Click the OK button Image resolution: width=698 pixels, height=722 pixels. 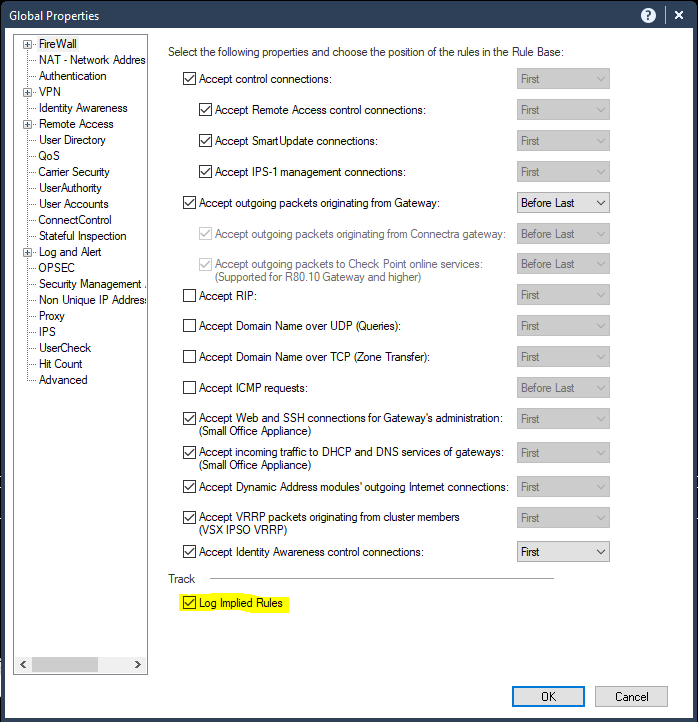pyautogui.click(x=548, y=696)
